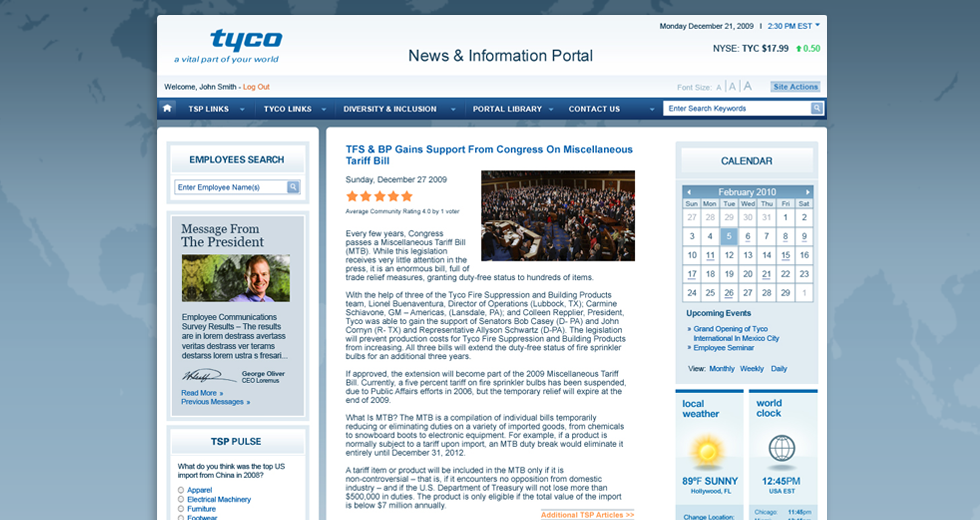The height and width of the screenshot is (520, 980).
Task: Click the NYSE TYC $17.99 quote
Action: pos(751,48)
